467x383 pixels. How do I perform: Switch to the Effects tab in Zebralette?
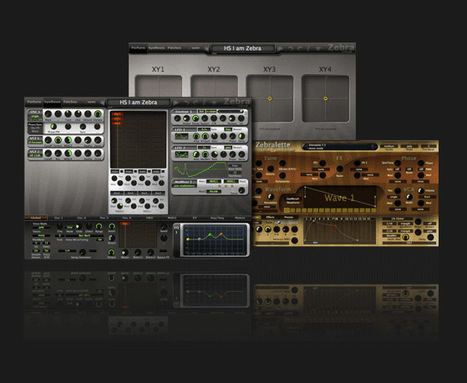270,217
